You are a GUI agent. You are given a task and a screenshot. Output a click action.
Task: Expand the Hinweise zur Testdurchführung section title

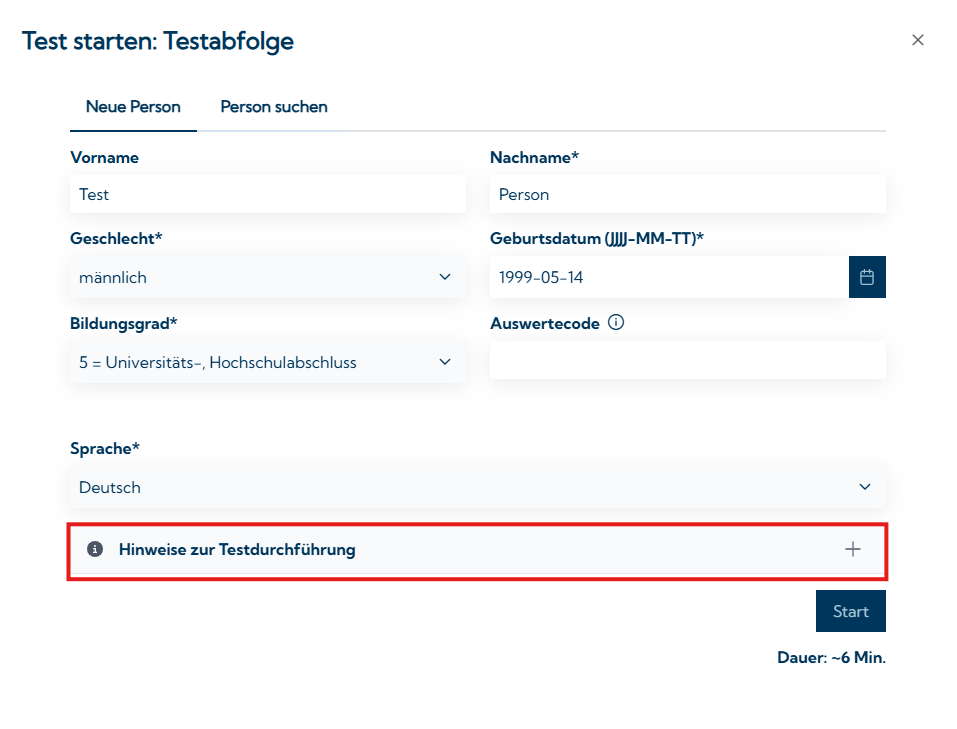point(237,549)
